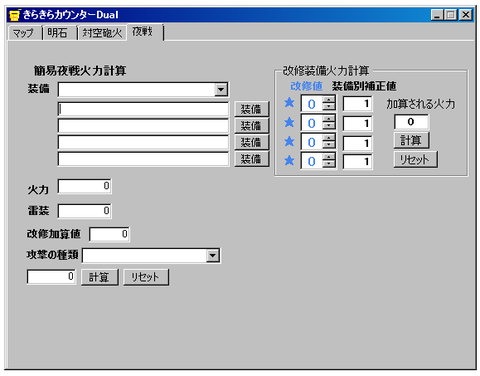This screenshot has height=376, width=480.
Task: Click the fourth row blue star icon
Action: (x=289, y=161)
